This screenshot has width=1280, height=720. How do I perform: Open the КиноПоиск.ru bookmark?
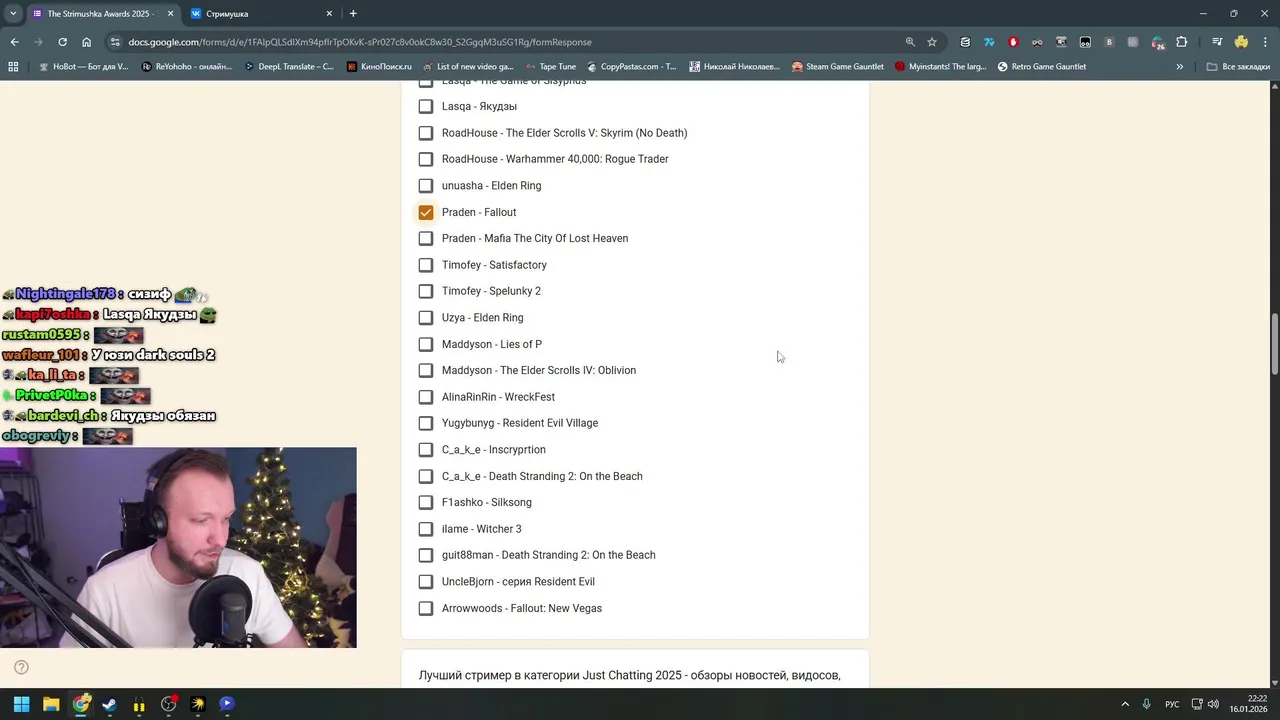379,67
